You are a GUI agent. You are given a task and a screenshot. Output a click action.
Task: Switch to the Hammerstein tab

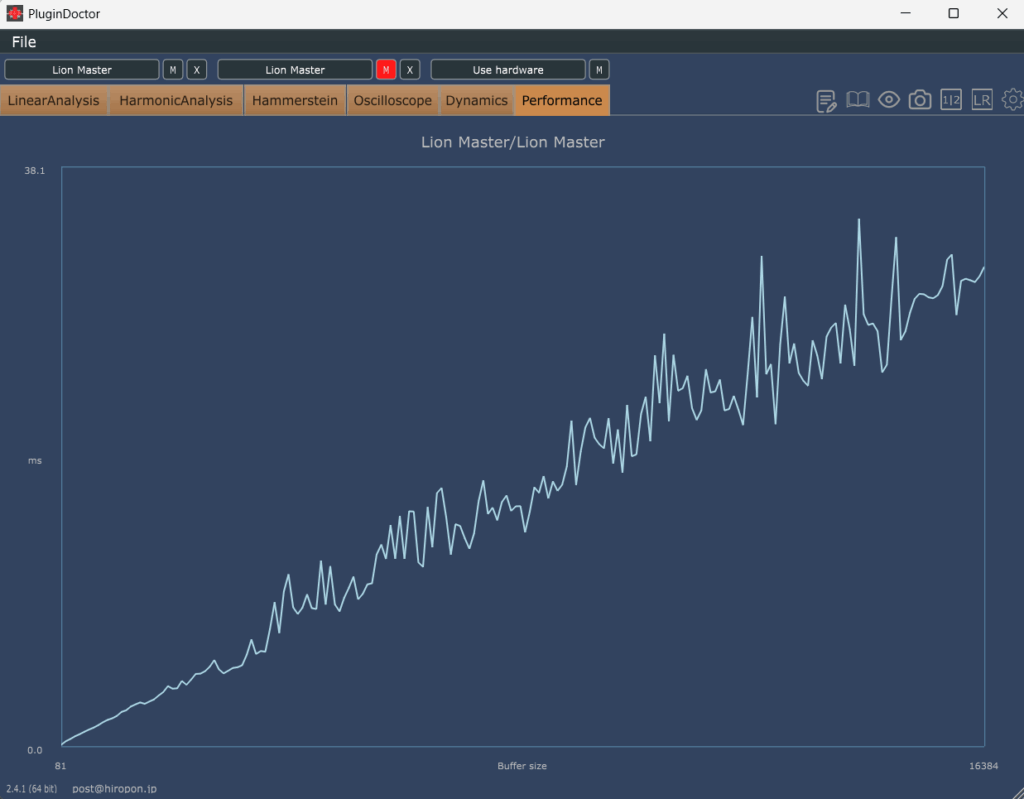point(295,101)
